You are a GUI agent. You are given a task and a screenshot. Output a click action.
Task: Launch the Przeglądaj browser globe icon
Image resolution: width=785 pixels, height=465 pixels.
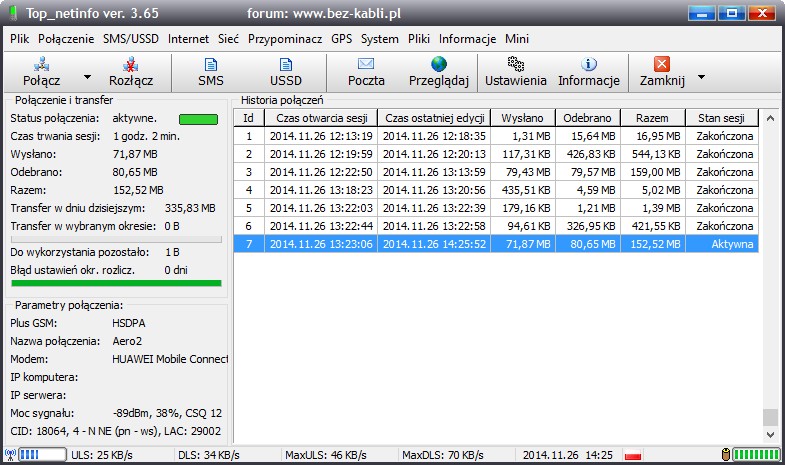[x=439, y=65]
